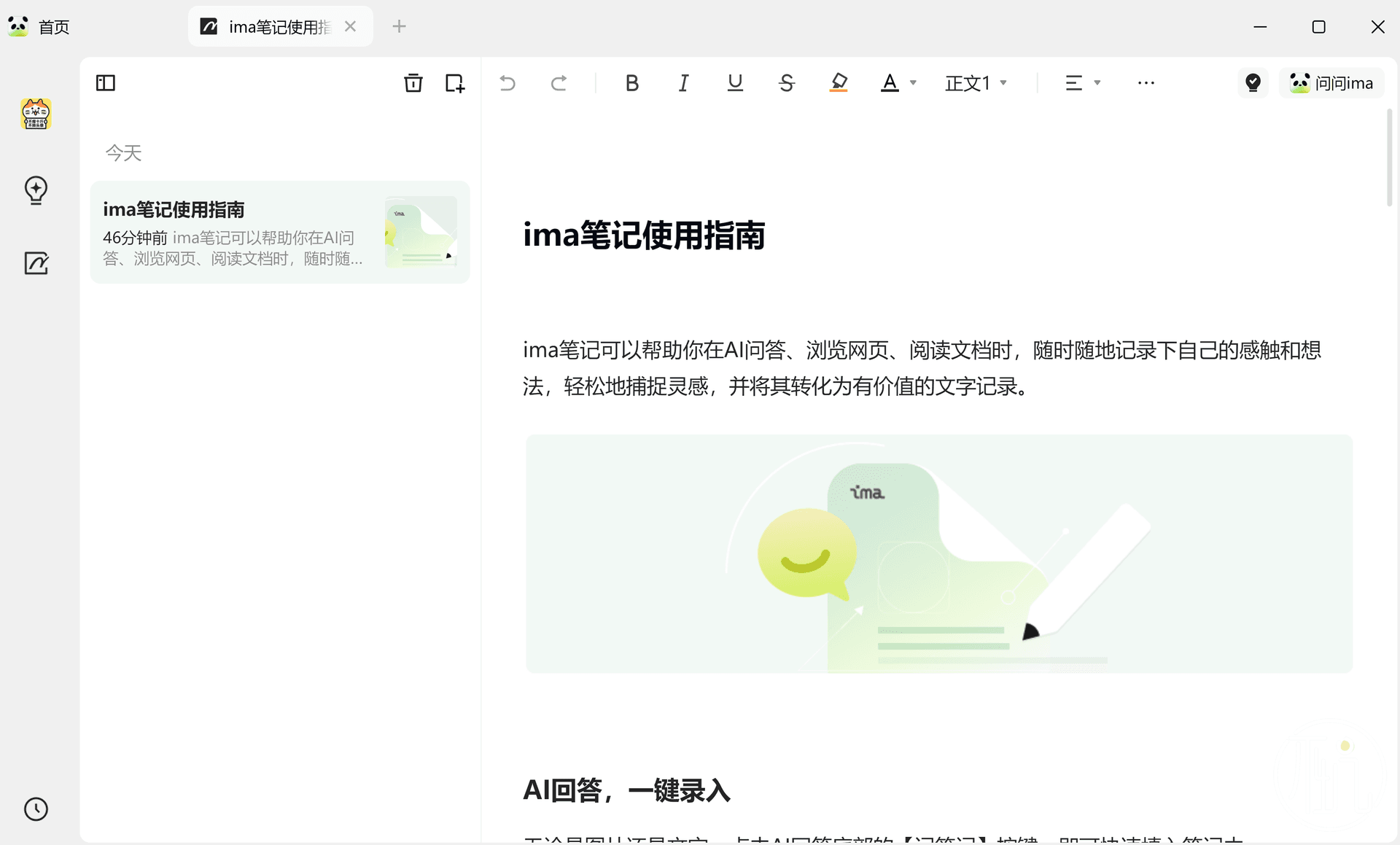Toggle italic formatting

tap(683, 83)
